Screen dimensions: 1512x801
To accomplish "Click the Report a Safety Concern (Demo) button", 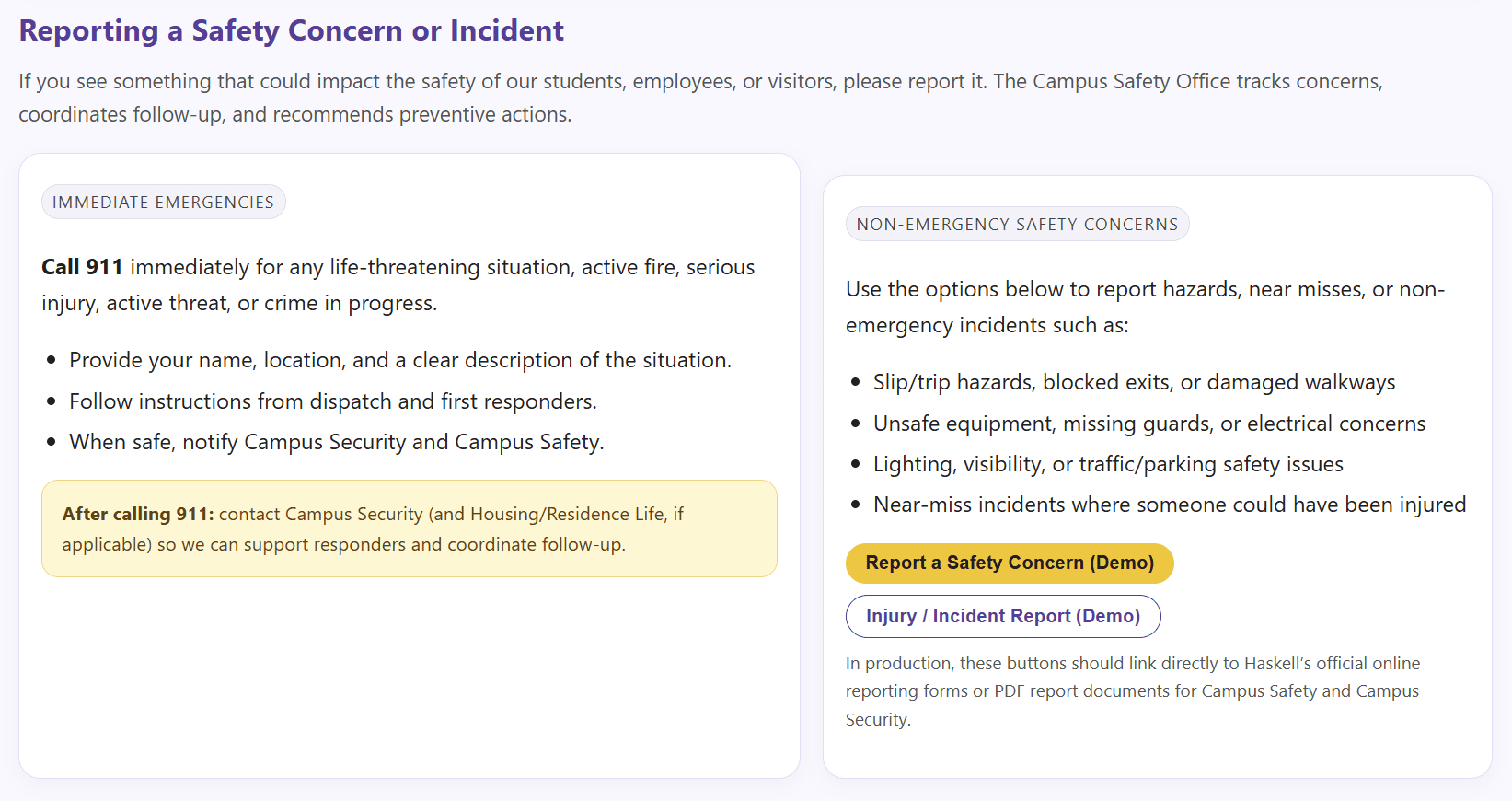I will point(1009,563).
